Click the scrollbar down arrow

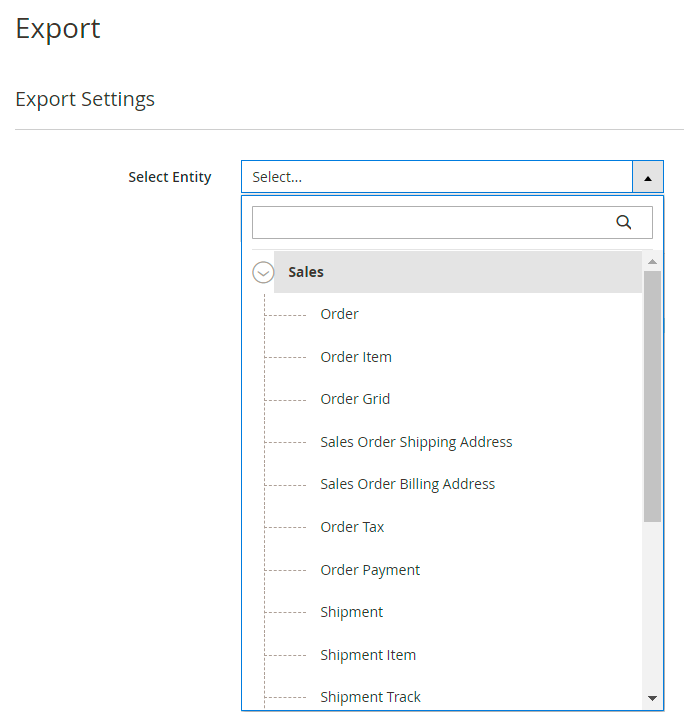coord(652,698)
